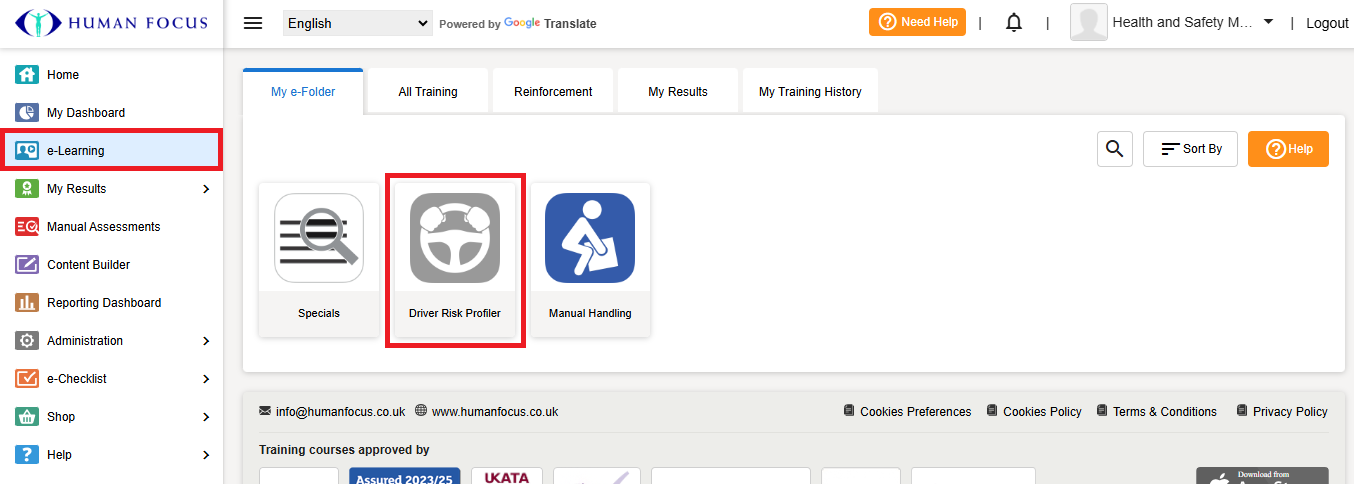The image size is (1354, 484).
Task: Click the Reporting Dashboard chart icon
Action: [27, 303]
